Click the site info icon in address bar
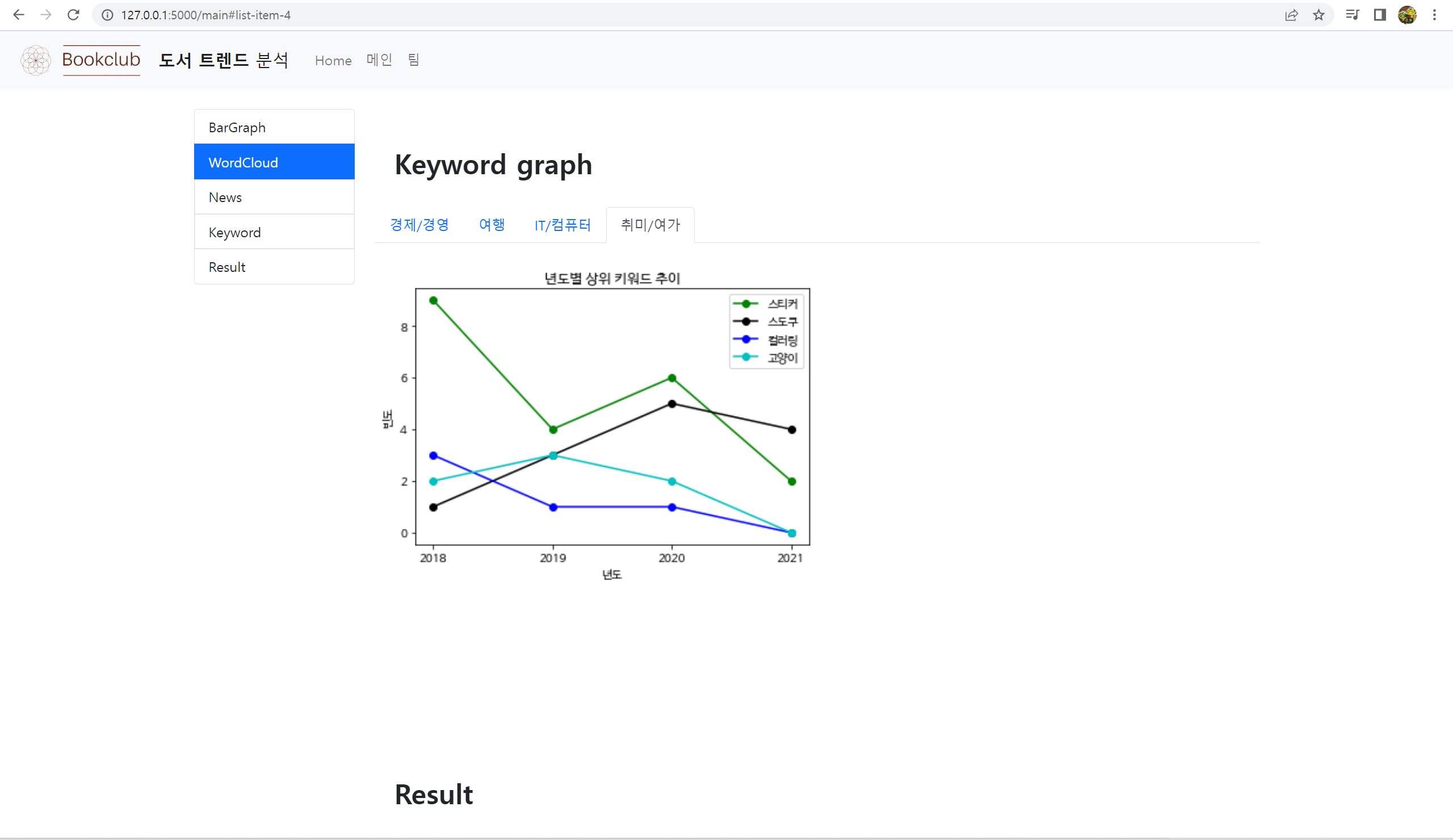Screen dimensions: 1453x840 pos(107,15)
